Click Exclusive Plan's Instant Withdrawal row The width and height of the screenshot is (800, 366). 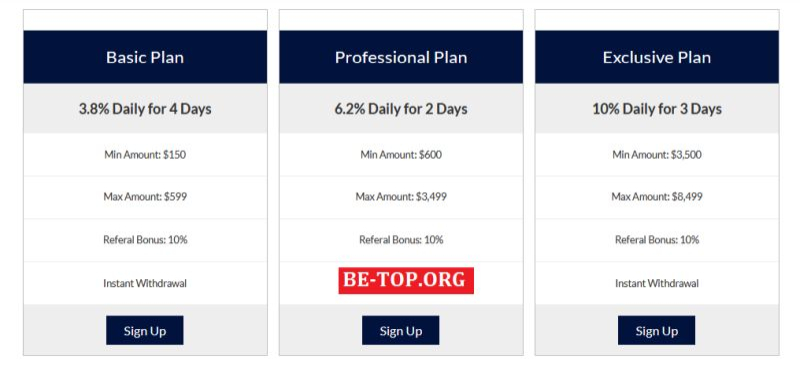coord(657,283)
